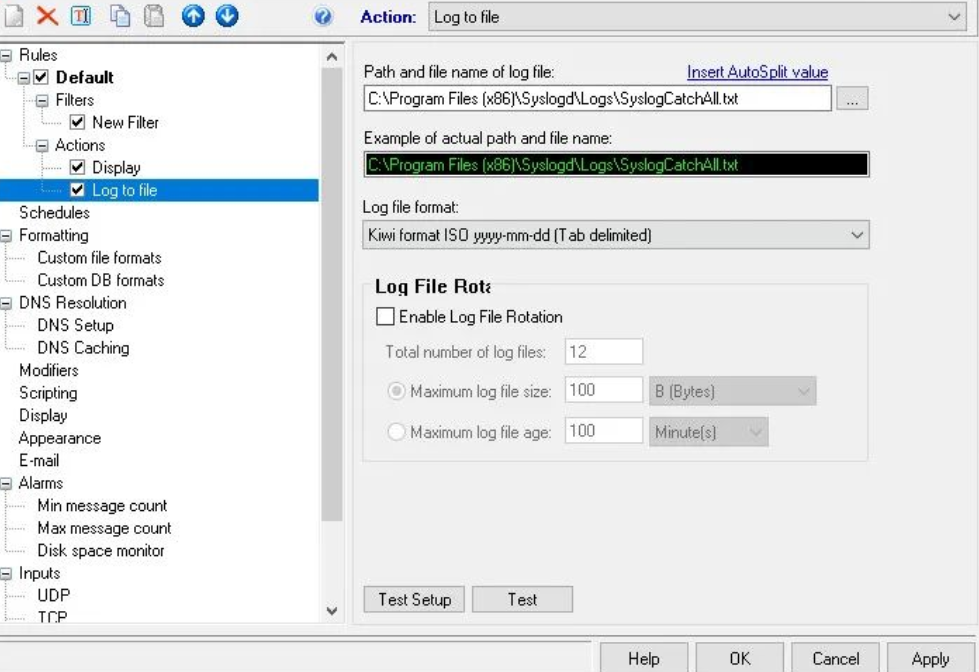Click the Test button
This screenshot has height=672, width=979.
coord(523,600)
